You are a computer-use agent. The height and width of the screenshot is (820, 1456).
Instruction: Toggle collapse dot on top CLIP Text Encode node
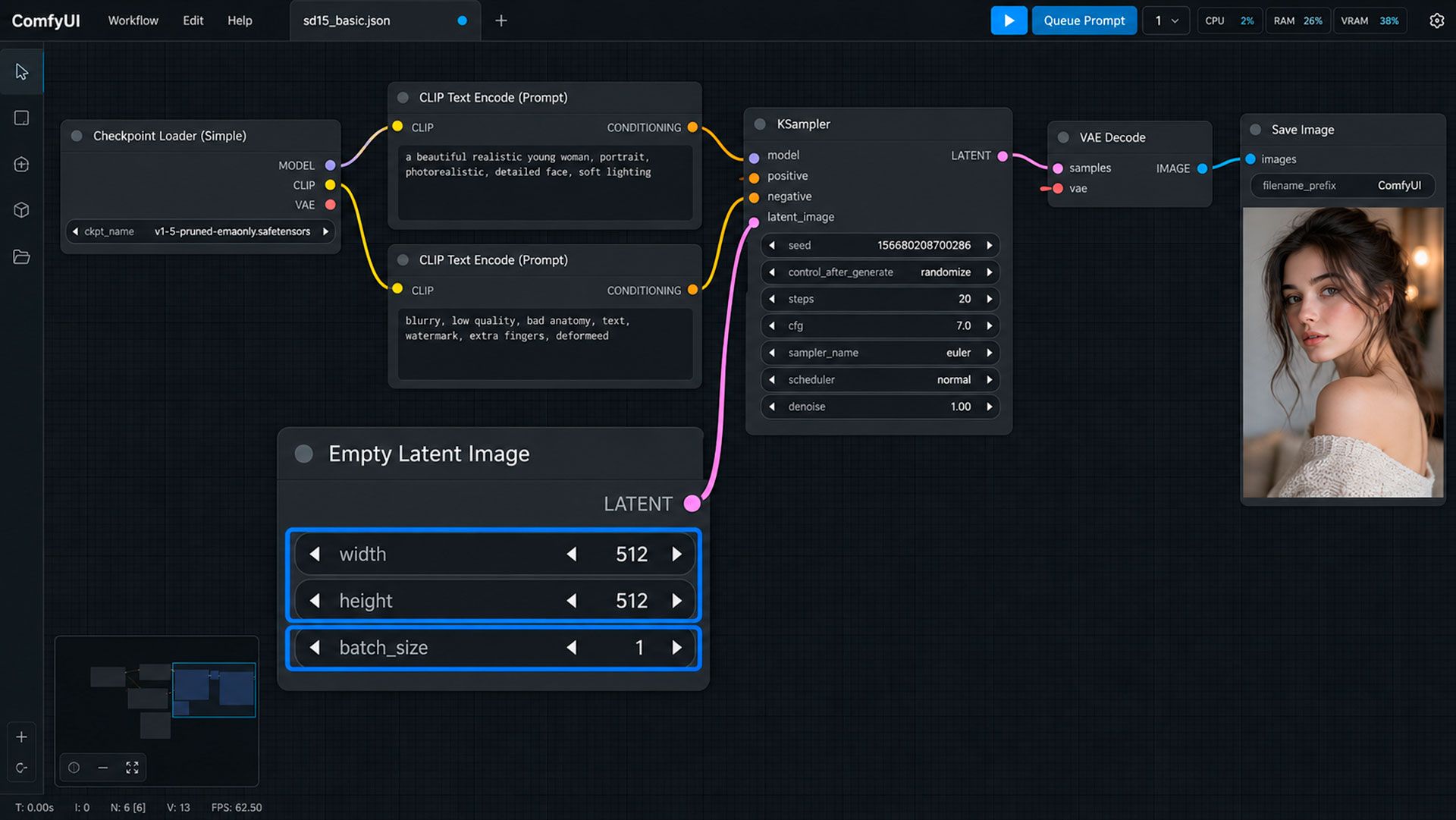pos(403,97)
